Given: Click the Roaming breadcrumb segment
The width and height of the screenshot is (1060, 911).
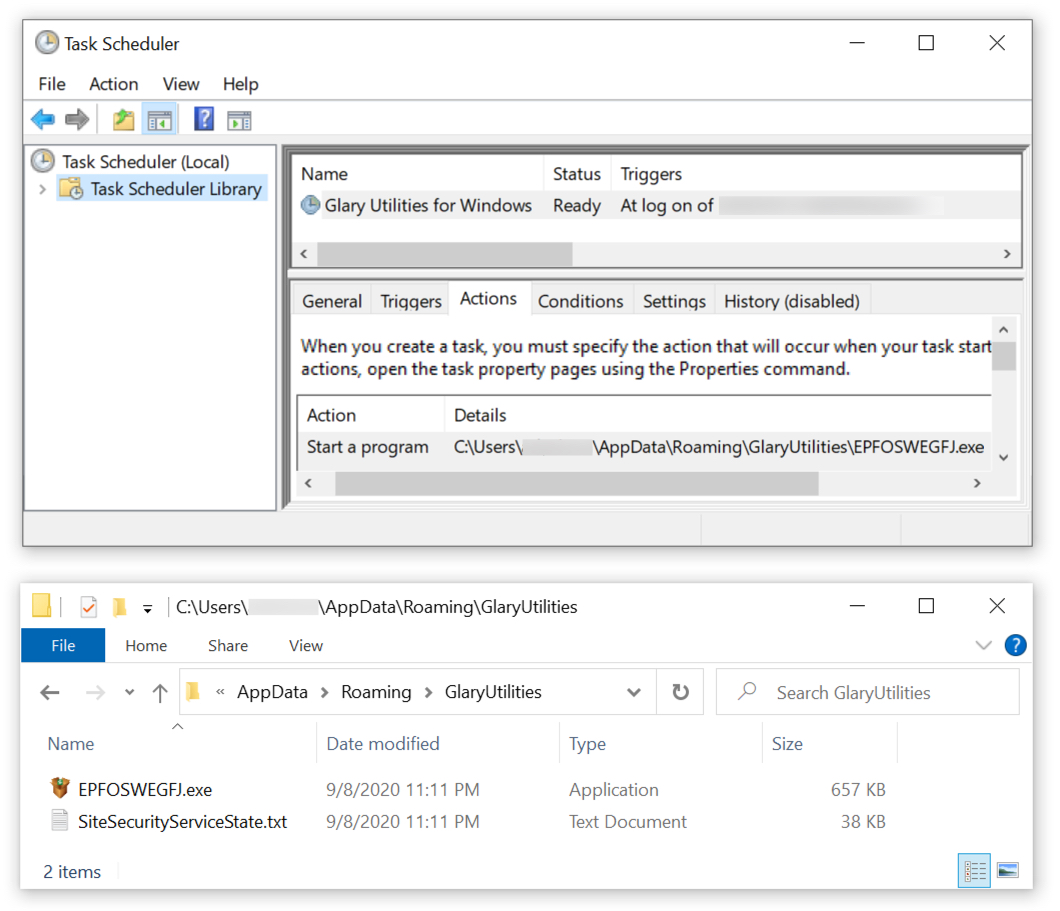Looking at the screenshot, I should tap(376, 692).
